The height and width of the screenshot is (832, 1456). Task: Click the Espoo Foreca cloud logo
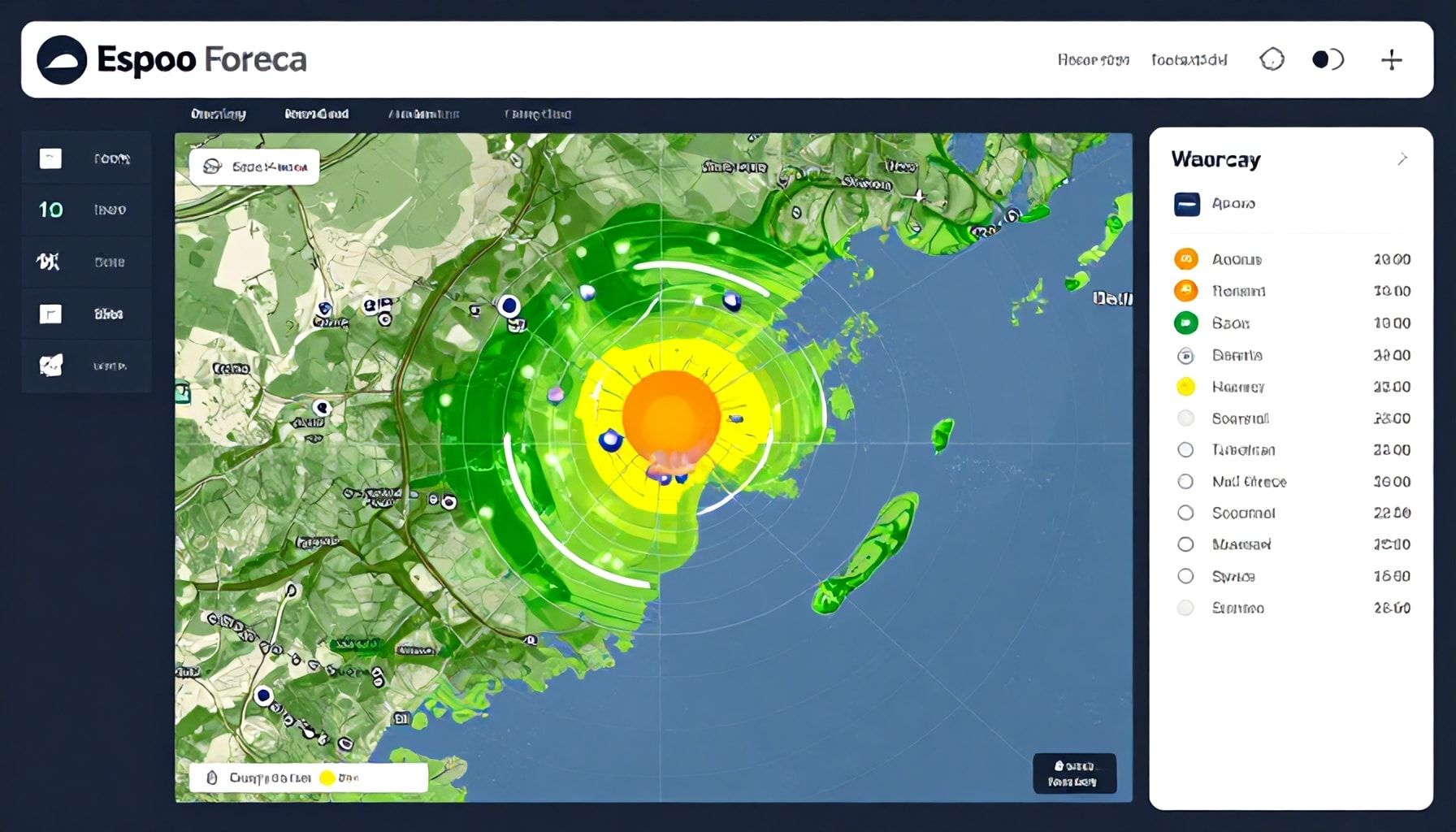[x=62, y=60]
